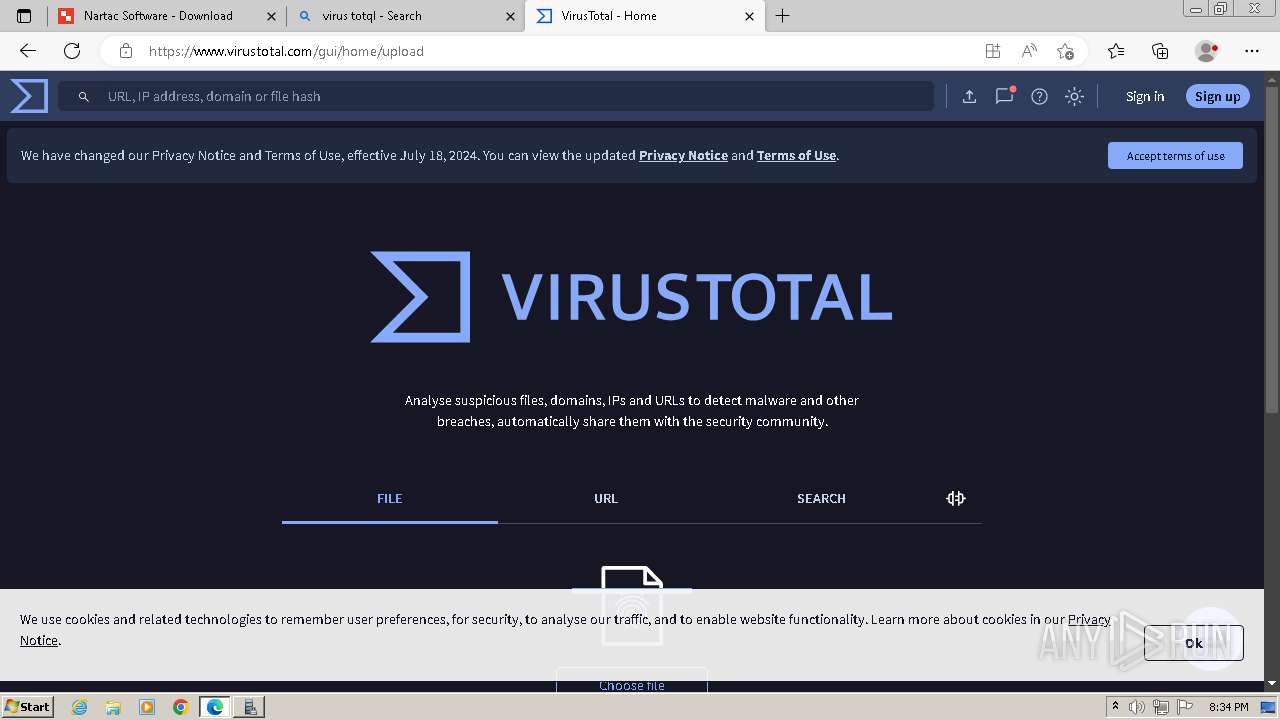This screenshot has width=1280, height=720.
Task: Click Ok on the cookie notice
Action: [x=1194, y=643]
